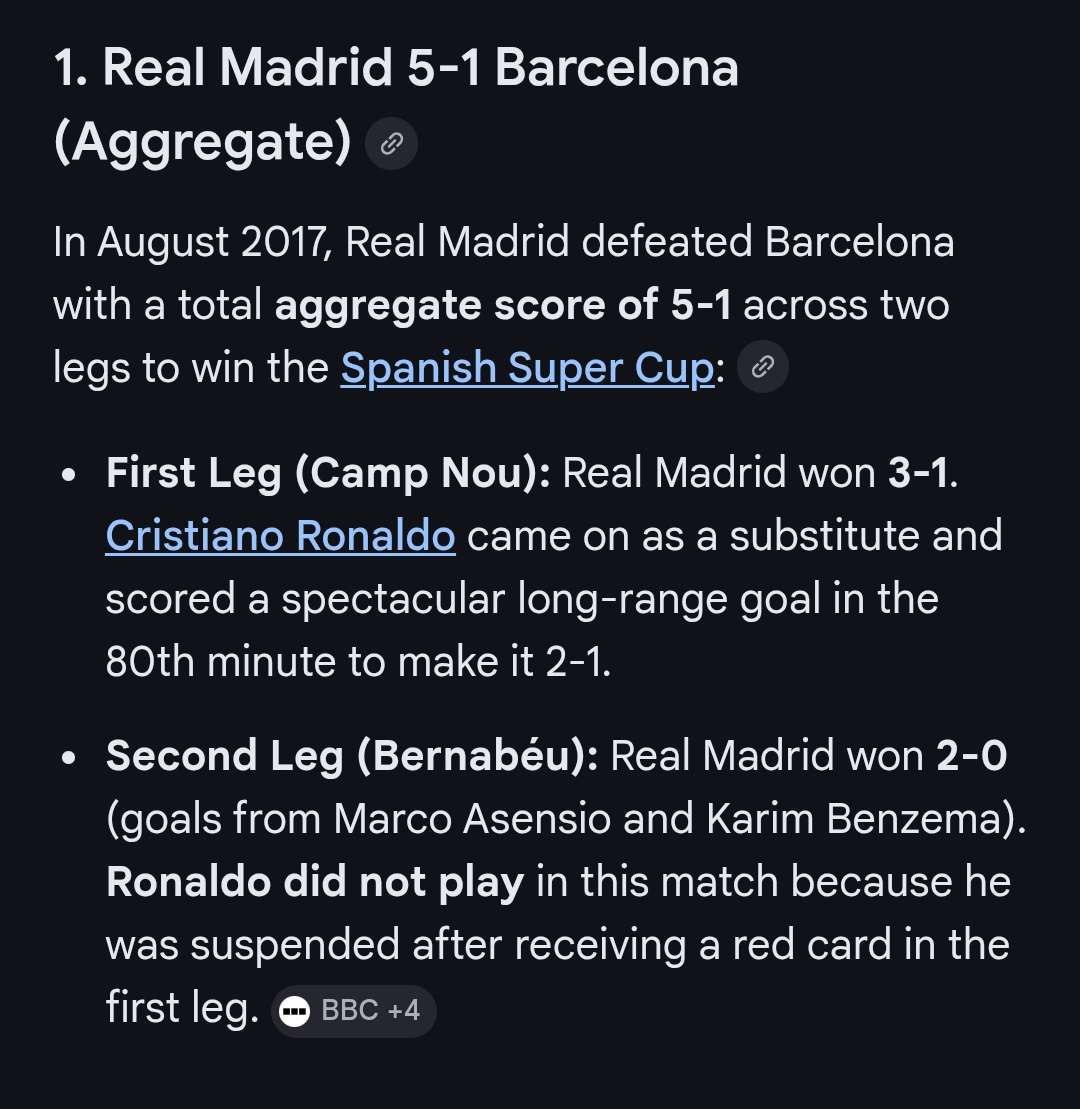This screenshot has height=1109, width=1080.
Task: Click the First Leg (Camp Nou) label
Action: (x=328, y=473)
